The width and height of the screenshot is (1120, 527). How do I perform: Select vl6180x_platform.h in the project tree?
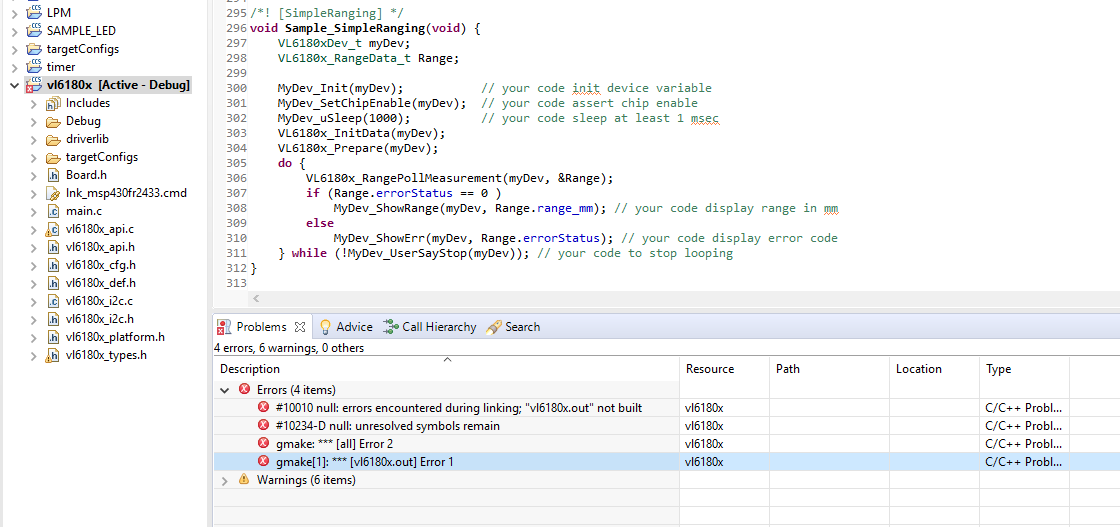[115, 337]
